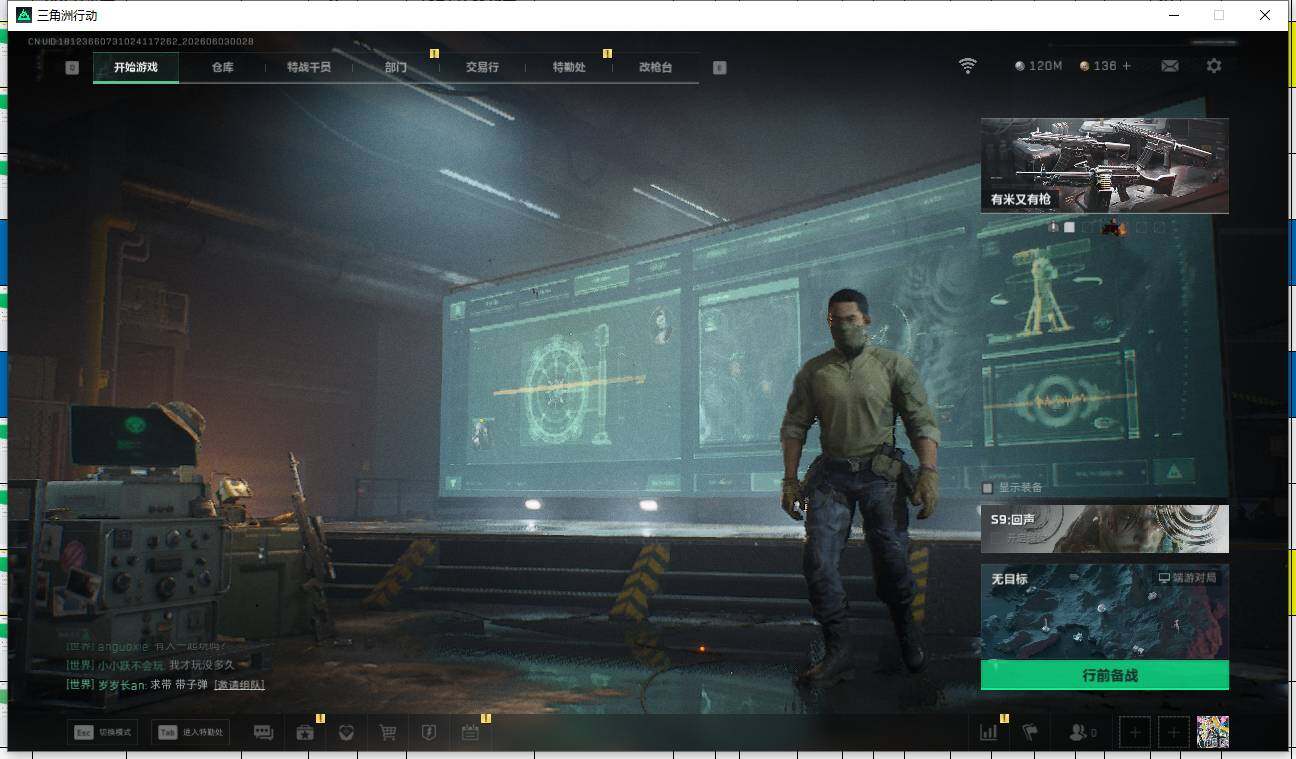Open the settings gear icon

click(x=1214, y=66)
